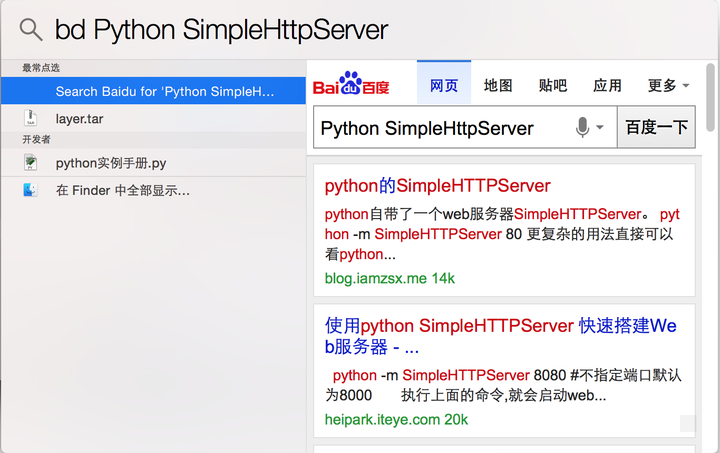The height and width of the screenshot is (453, 720).
Task: Open 使用python SimpleHTTPServer 快速搭建Web服务器 link
Action: click(501, 336)
